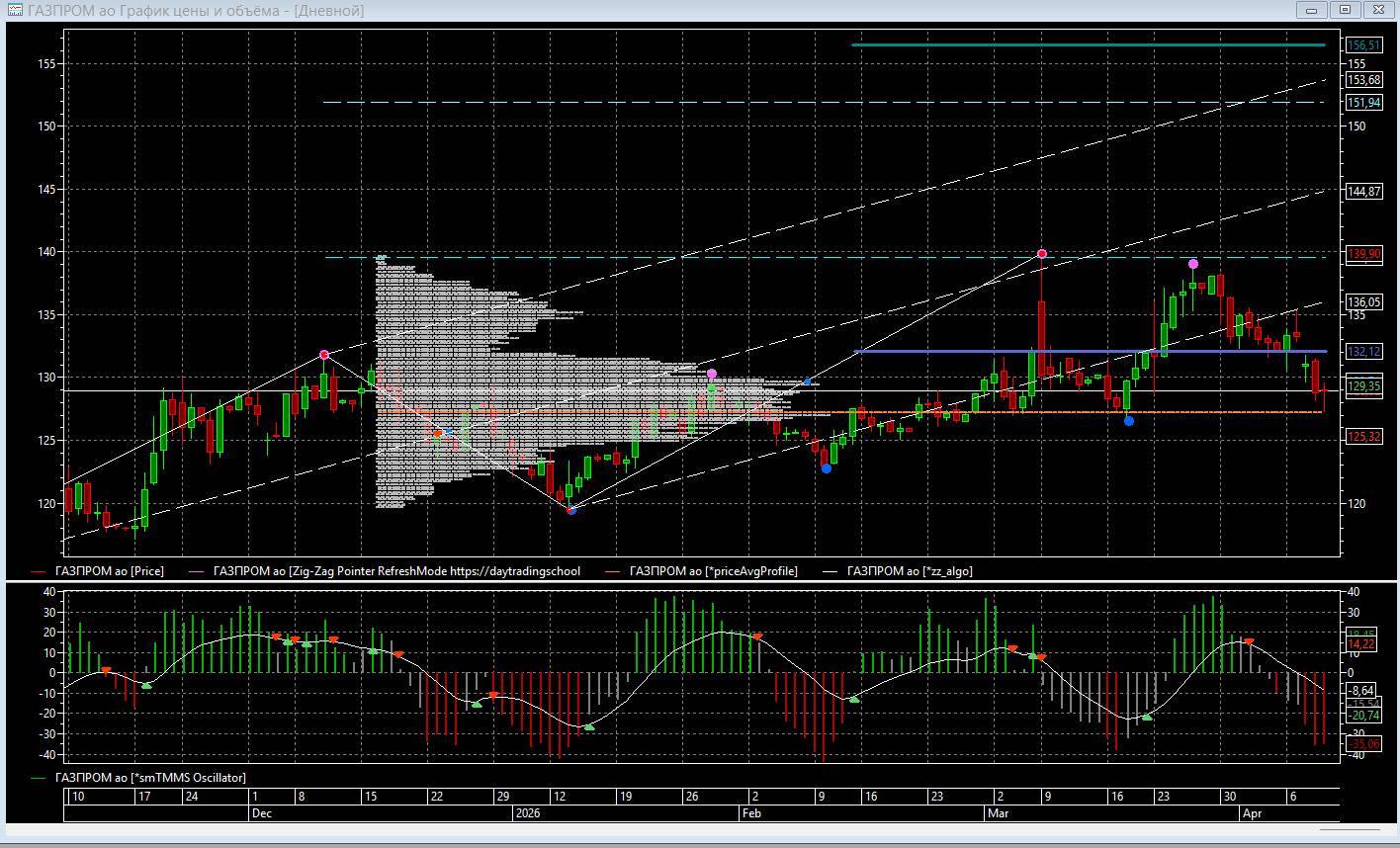Image resolution: width=1400 pixels, height=848 pixels.
Task: Click the chart window's title bar icon
Action: pos(15,10)
